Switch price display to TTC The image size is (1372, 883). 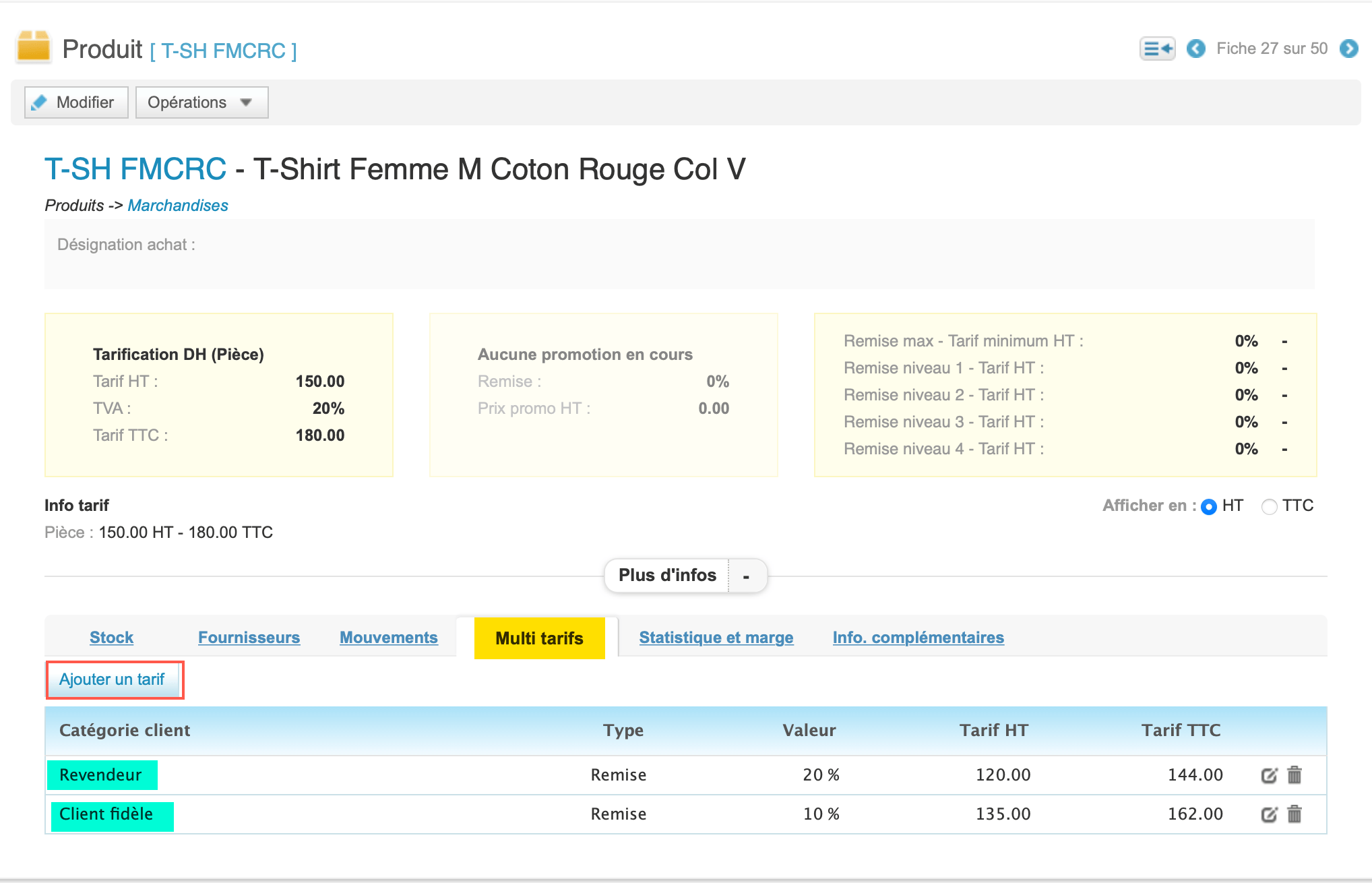[1270, 506]
